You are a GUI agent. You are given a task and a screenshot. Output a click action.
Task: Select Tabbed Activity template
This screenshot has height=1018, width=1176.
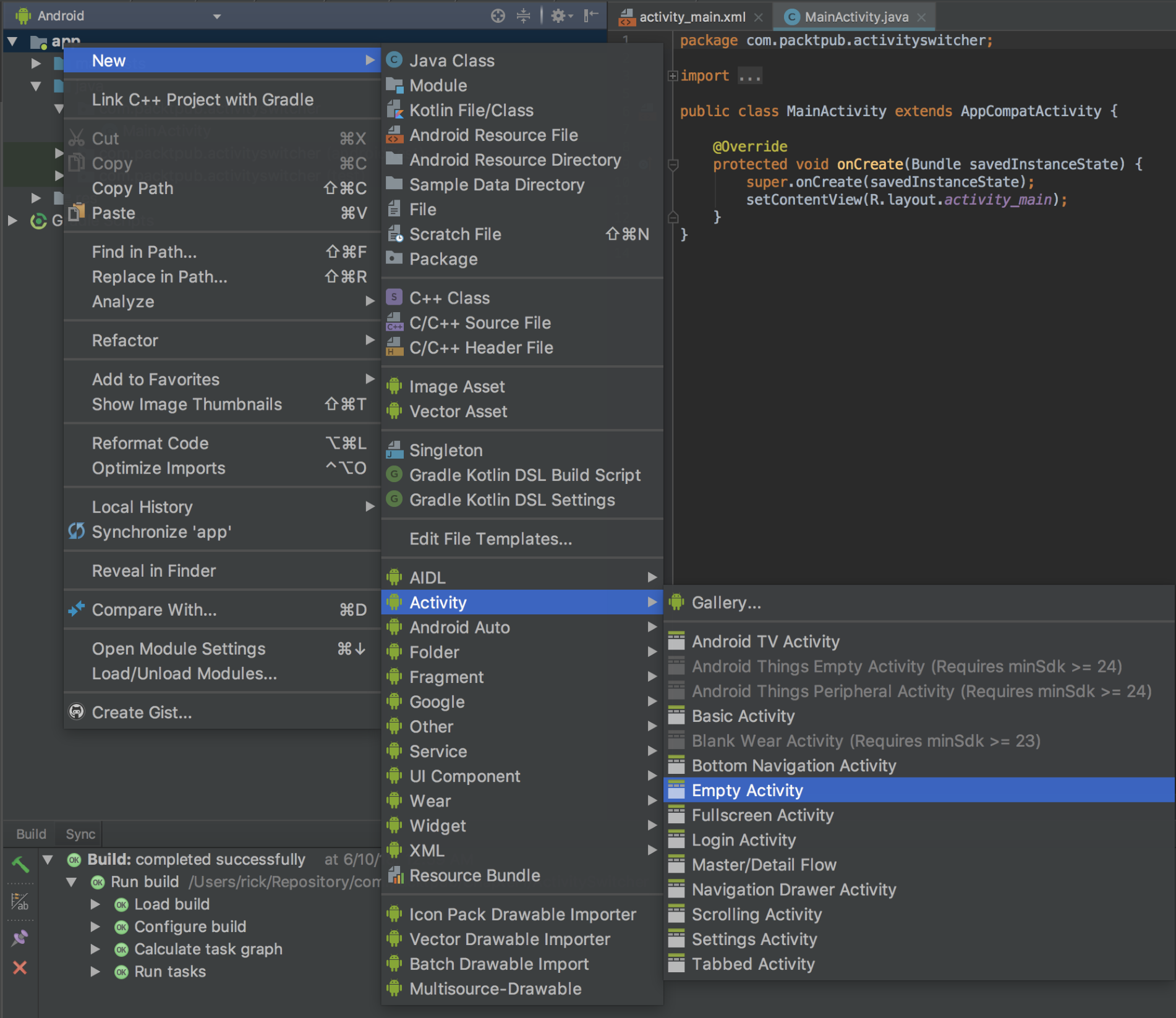point(919,964)
